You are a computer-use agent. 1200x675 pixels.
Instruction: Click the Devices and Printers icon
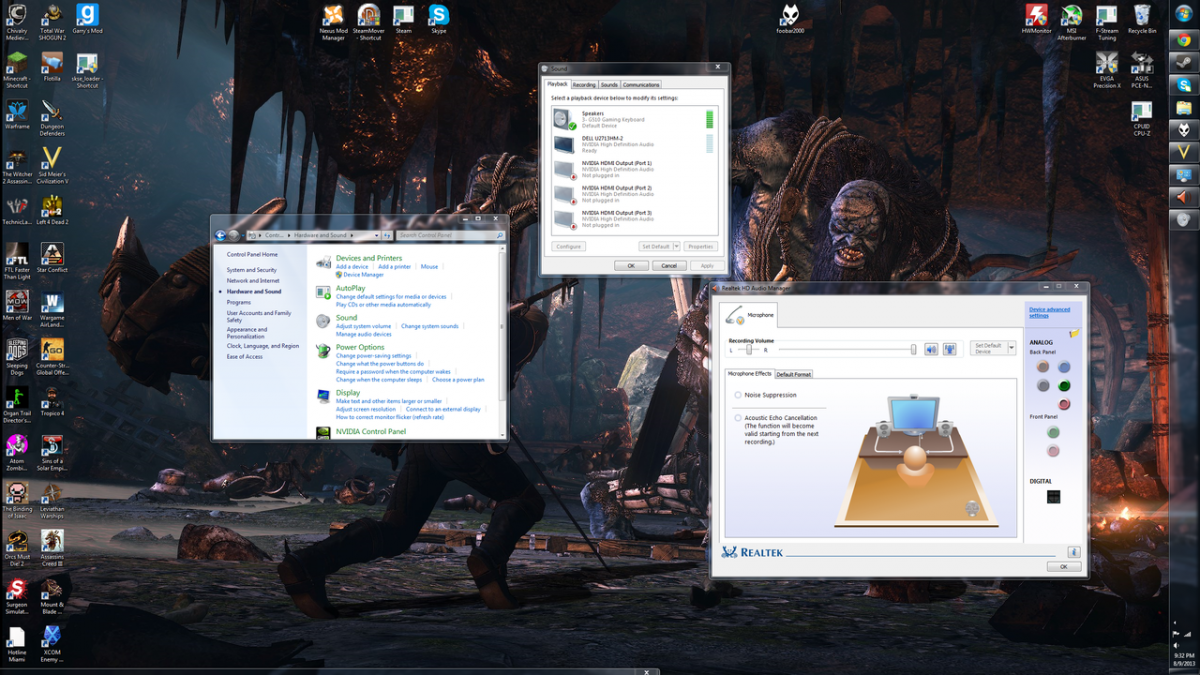(x=323, y=262)
